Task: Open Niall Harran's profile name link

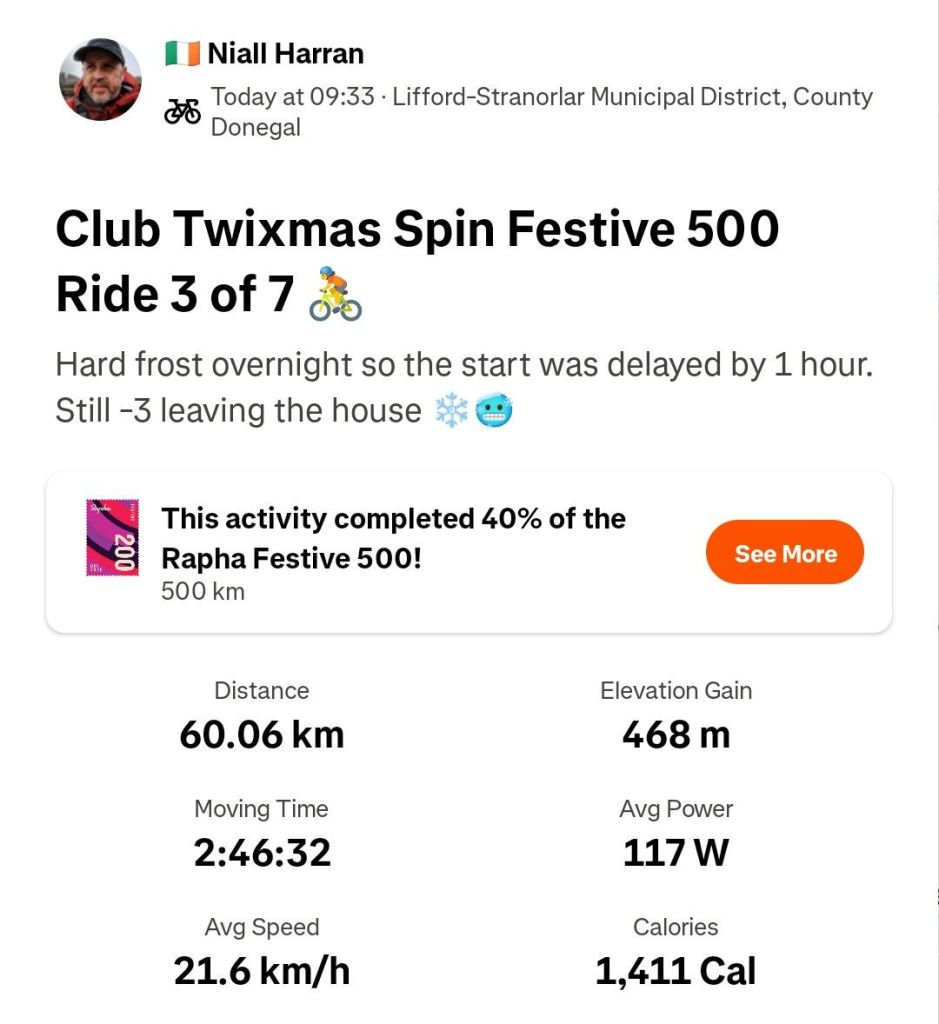Action: tap(285, 53)
